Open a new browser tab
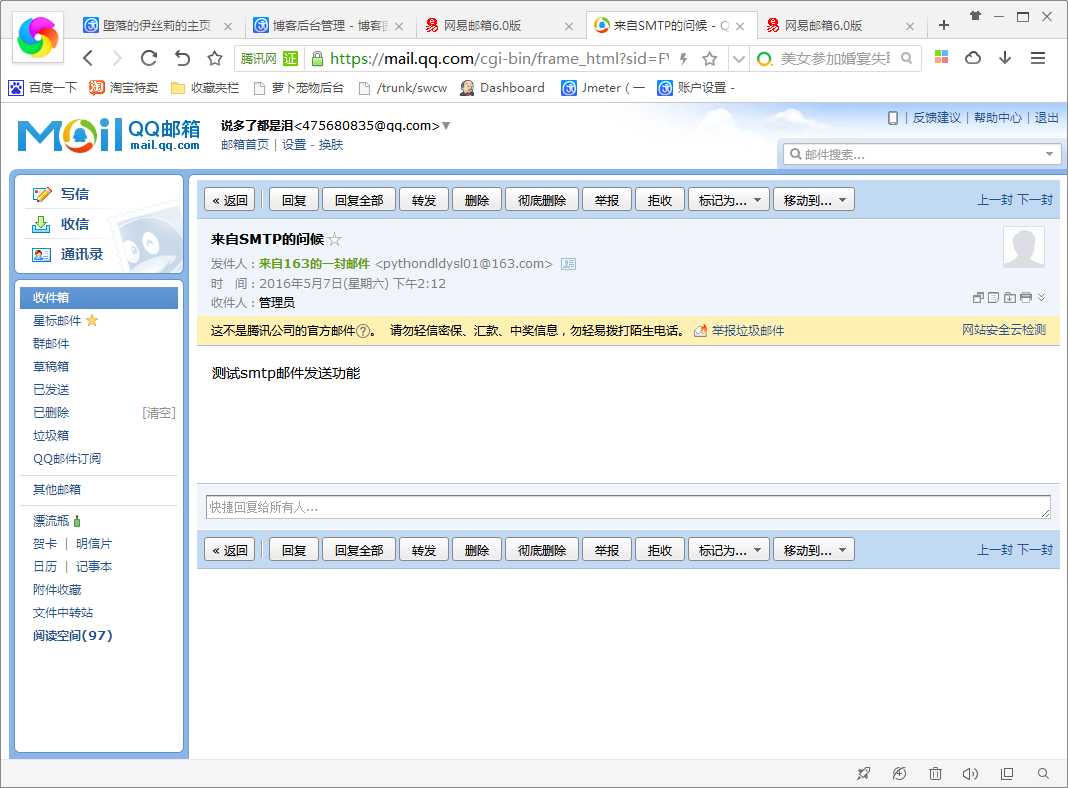 (x=943, y=25)
